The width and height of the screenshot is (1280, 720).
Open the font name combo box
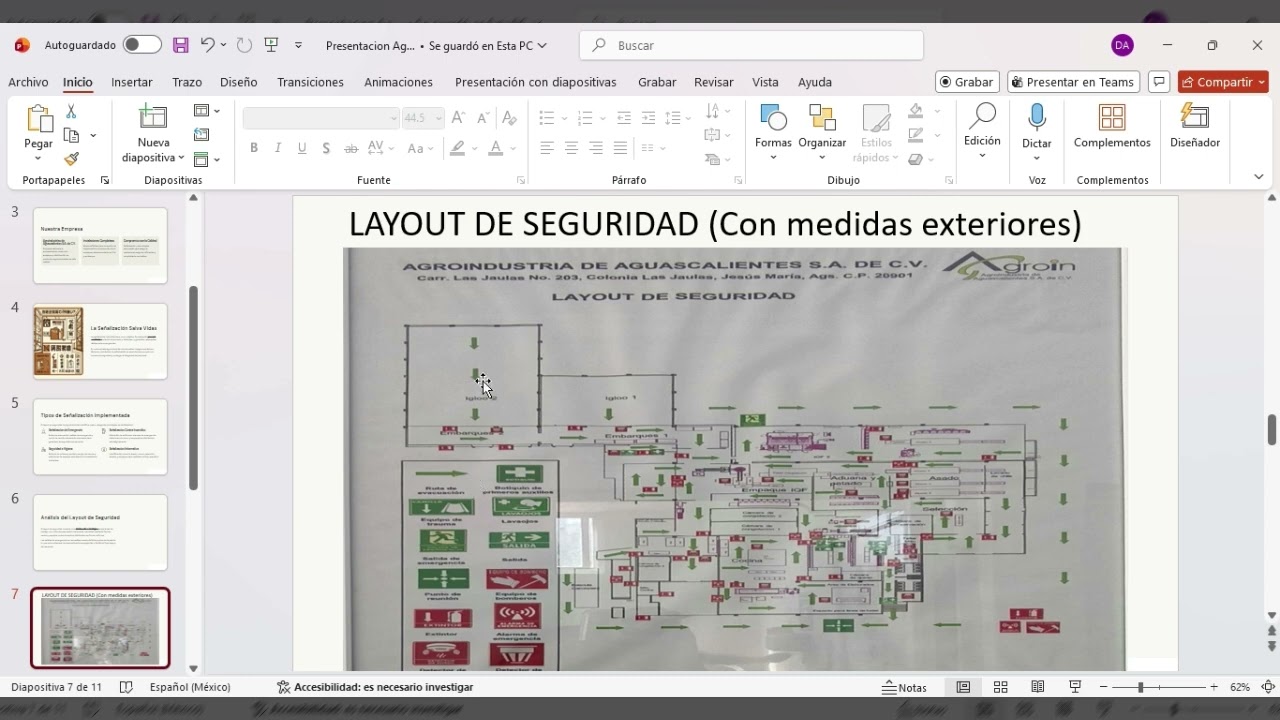[x=321, y=118]
